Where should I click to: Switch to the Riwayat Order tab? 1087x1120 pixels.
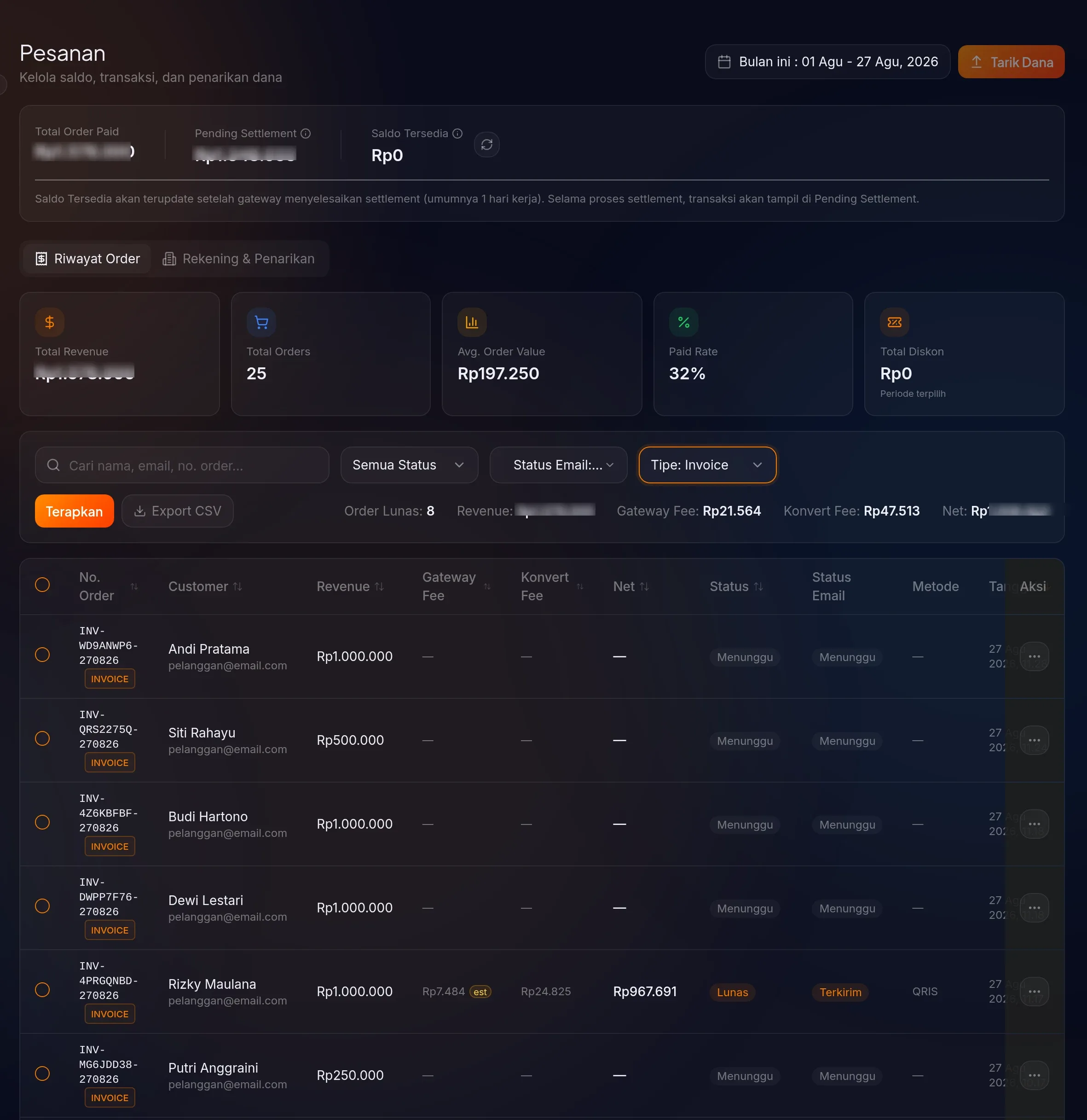[87, 259]
